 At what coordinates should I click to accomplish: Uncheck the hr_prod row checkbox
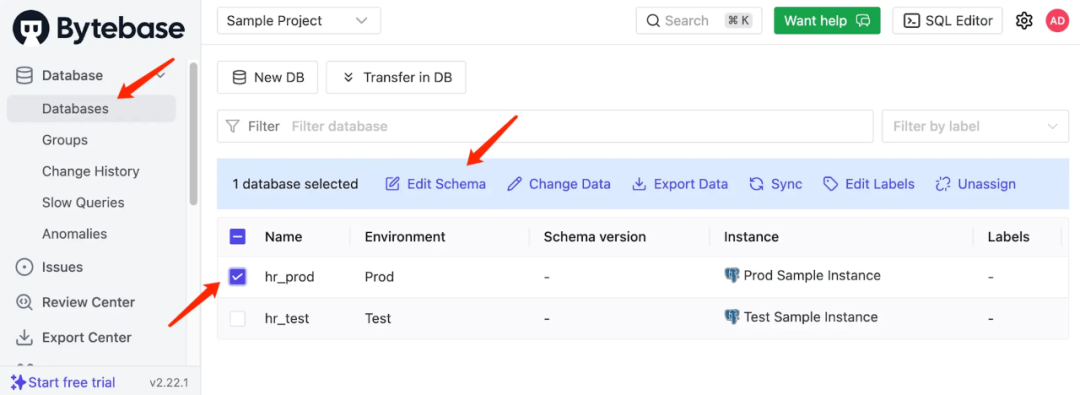(x=238, y=277)
